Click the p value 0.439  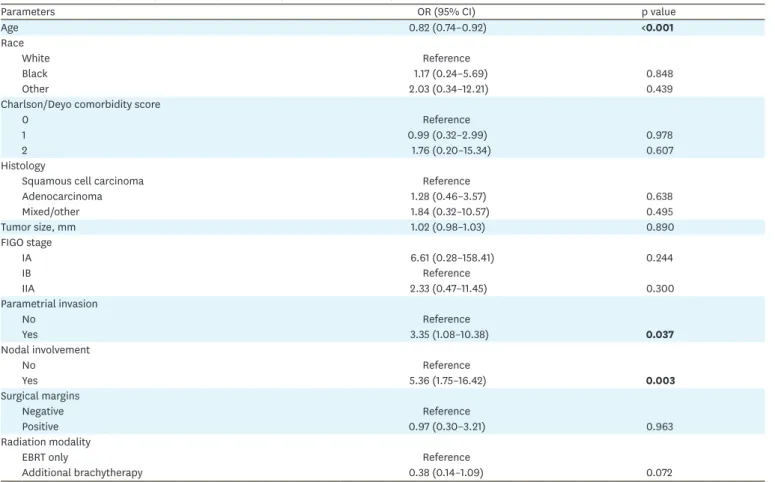coord(660,89)
